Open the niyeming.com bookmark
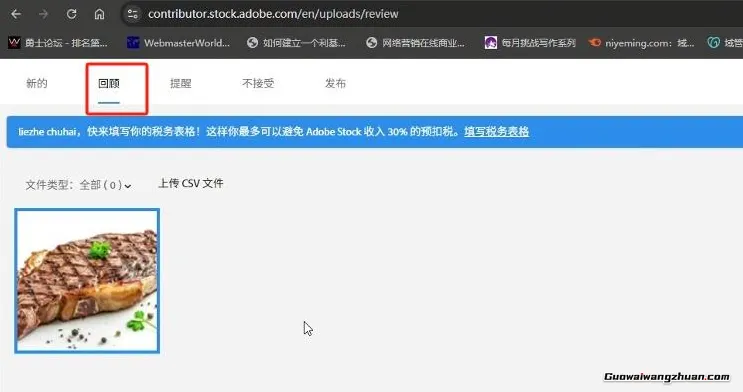The image size is (743, 392). tap(642, 43)
